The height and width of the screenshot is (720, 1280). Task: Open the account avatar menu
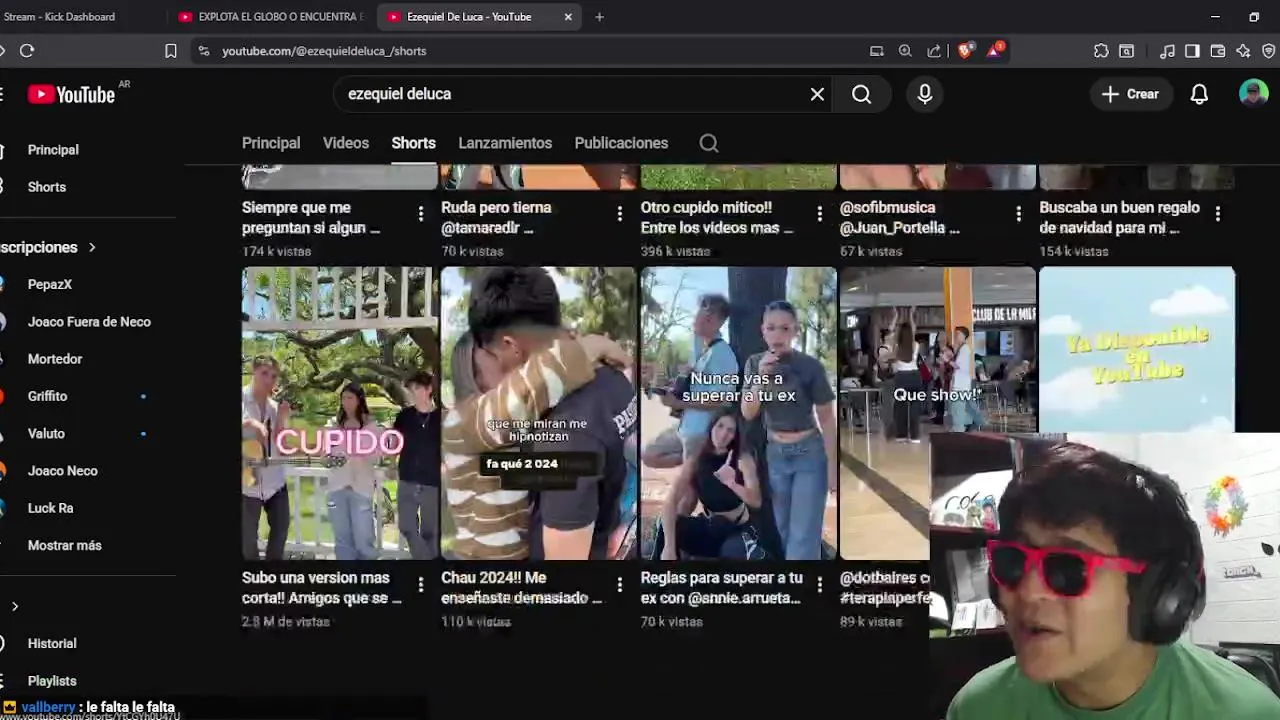(1253, 94)
